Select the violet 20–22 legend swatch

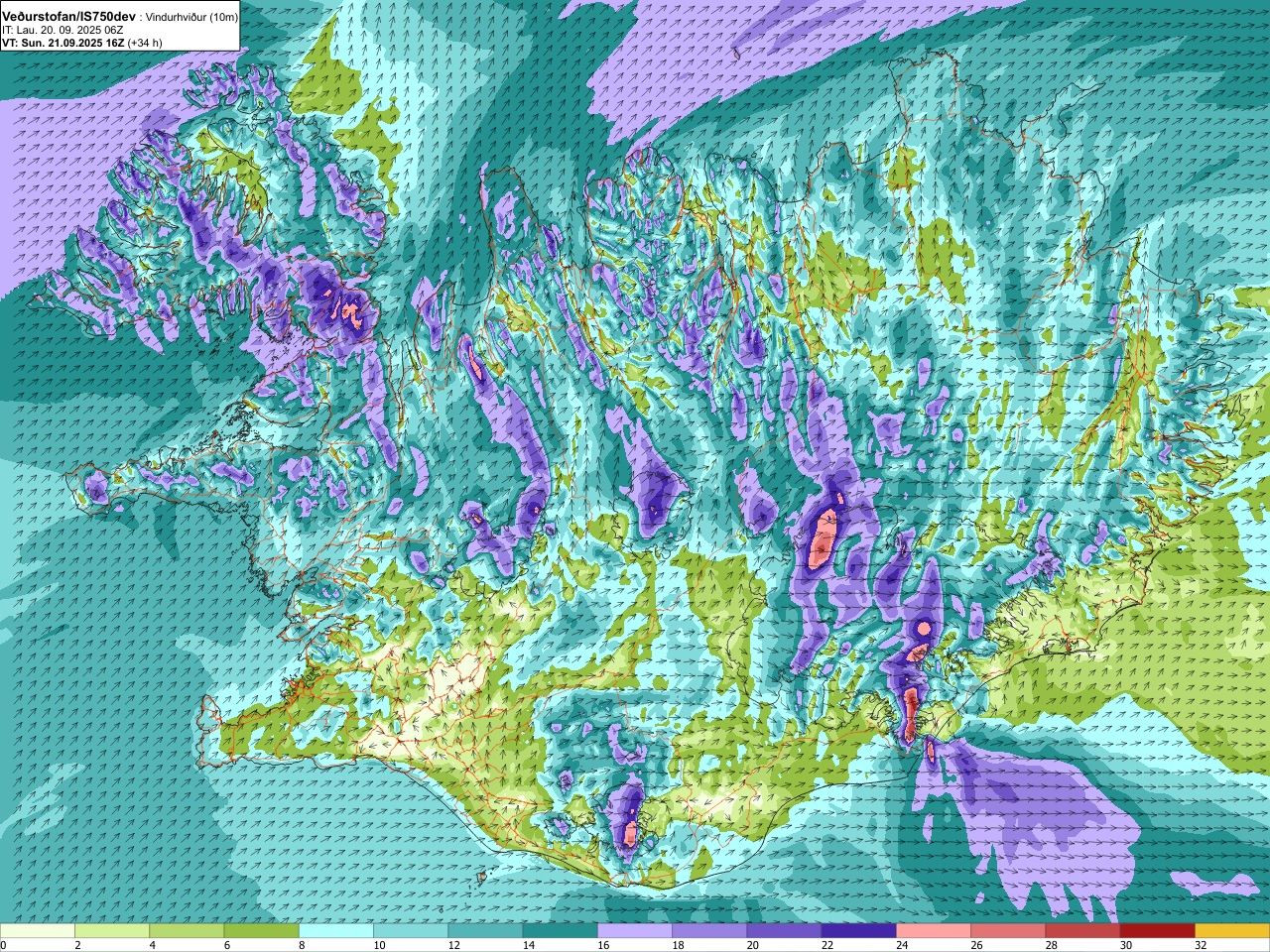tap(784, 931)
